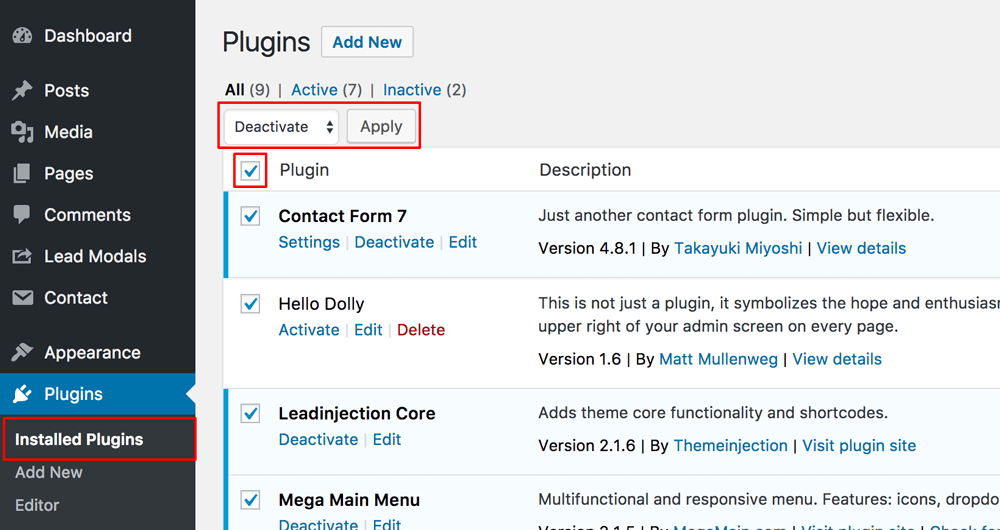Open Add New plugins submenu item
Image resolution: width=1000 pixels, height=530 pixels.
point(49,473)
